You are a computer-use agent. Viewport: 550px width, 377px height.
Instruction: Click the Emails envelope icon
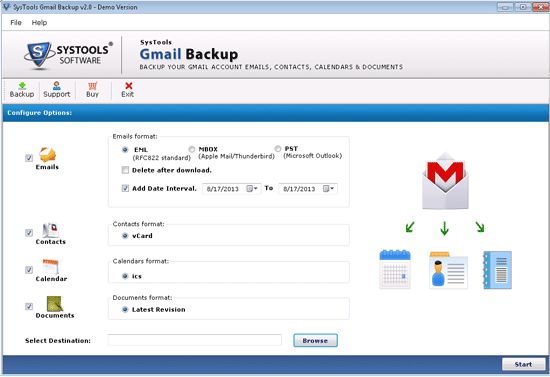(47, 155)
